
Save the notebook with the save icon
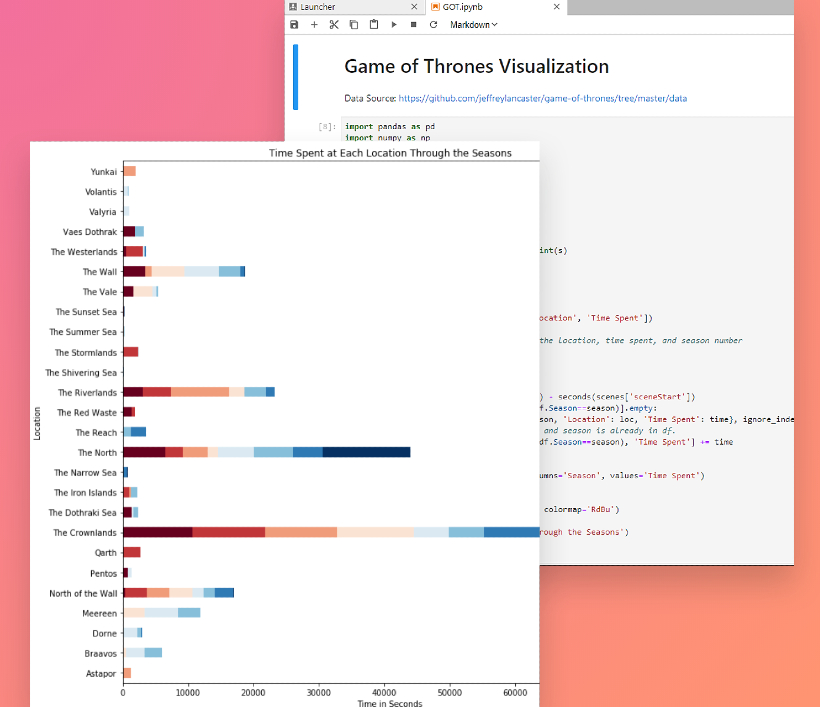pos(294,25)
